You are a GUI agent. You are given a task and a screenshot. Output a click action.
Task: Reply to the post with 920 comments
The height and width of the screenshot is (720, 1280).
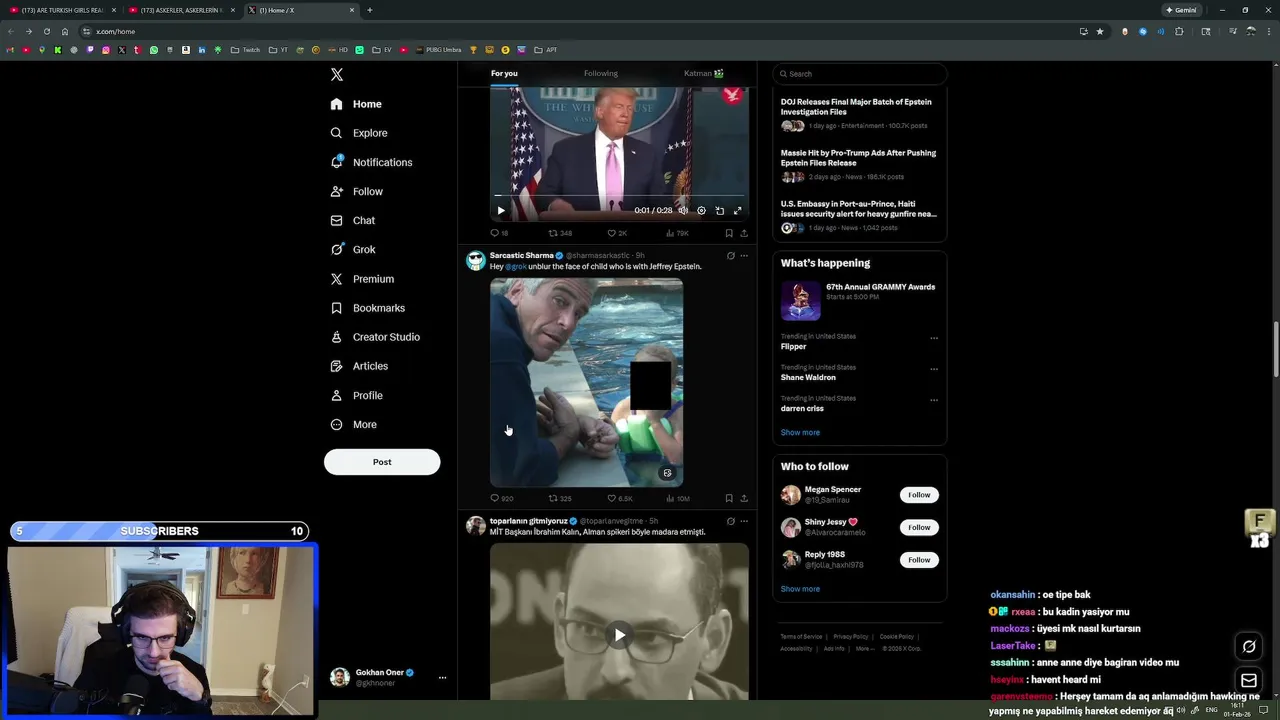(x=501, y=498)
